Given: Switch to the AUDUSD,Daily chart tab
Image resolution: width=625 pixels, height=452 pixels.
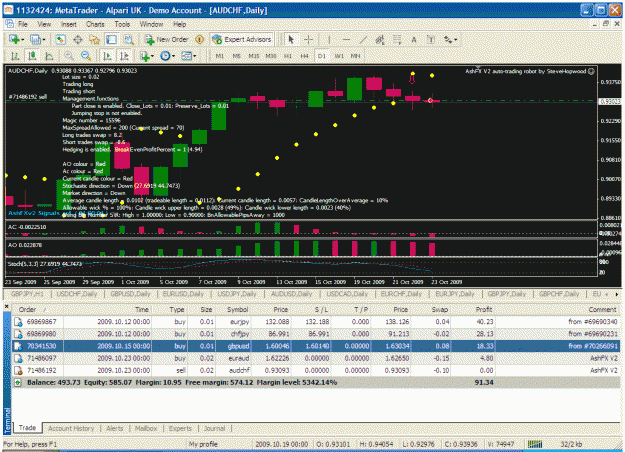Looking at the screenshot, I should coord(291,294).
